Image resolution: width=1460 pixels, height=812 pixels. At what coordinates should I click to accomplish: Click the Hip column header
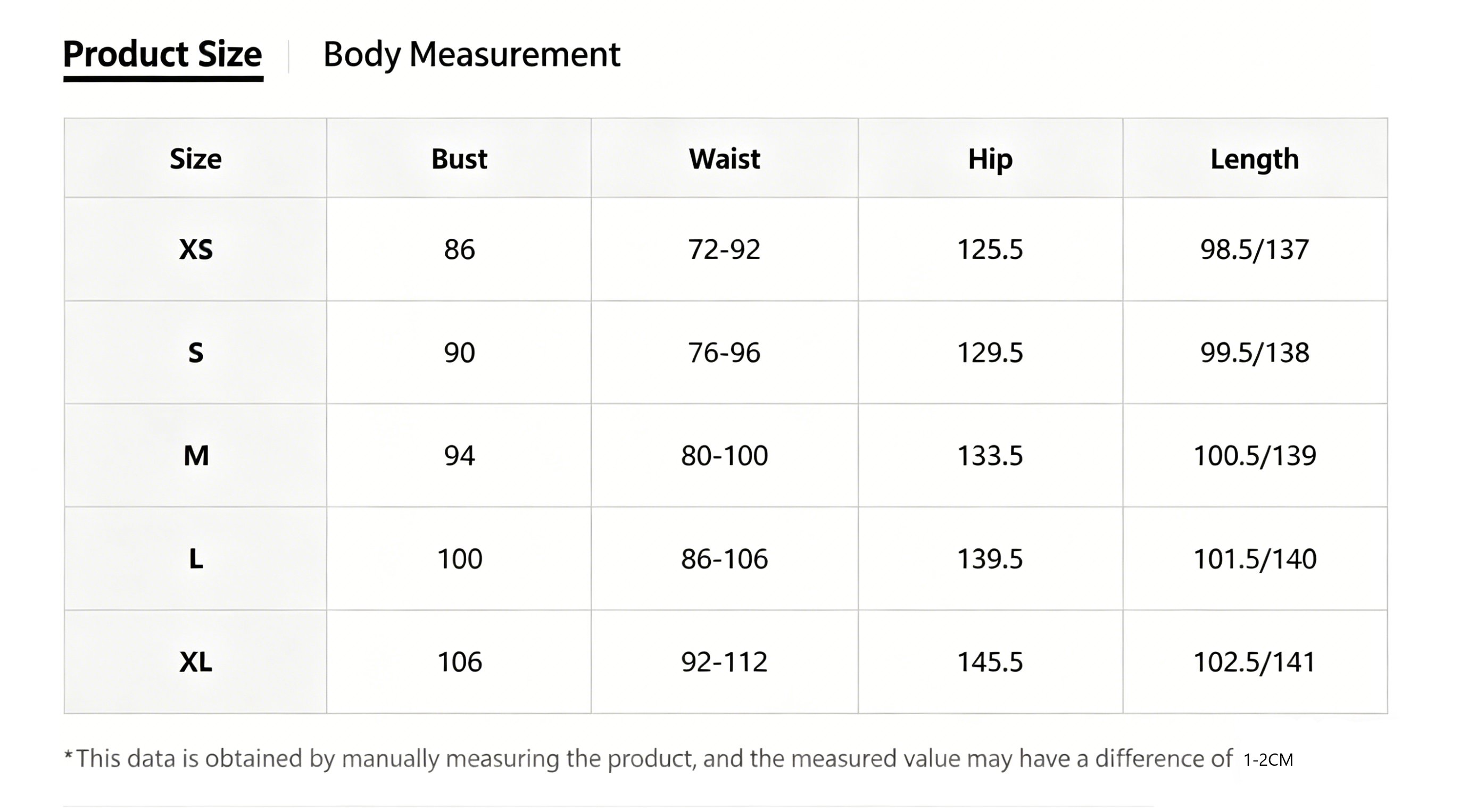tap(990, 159)
